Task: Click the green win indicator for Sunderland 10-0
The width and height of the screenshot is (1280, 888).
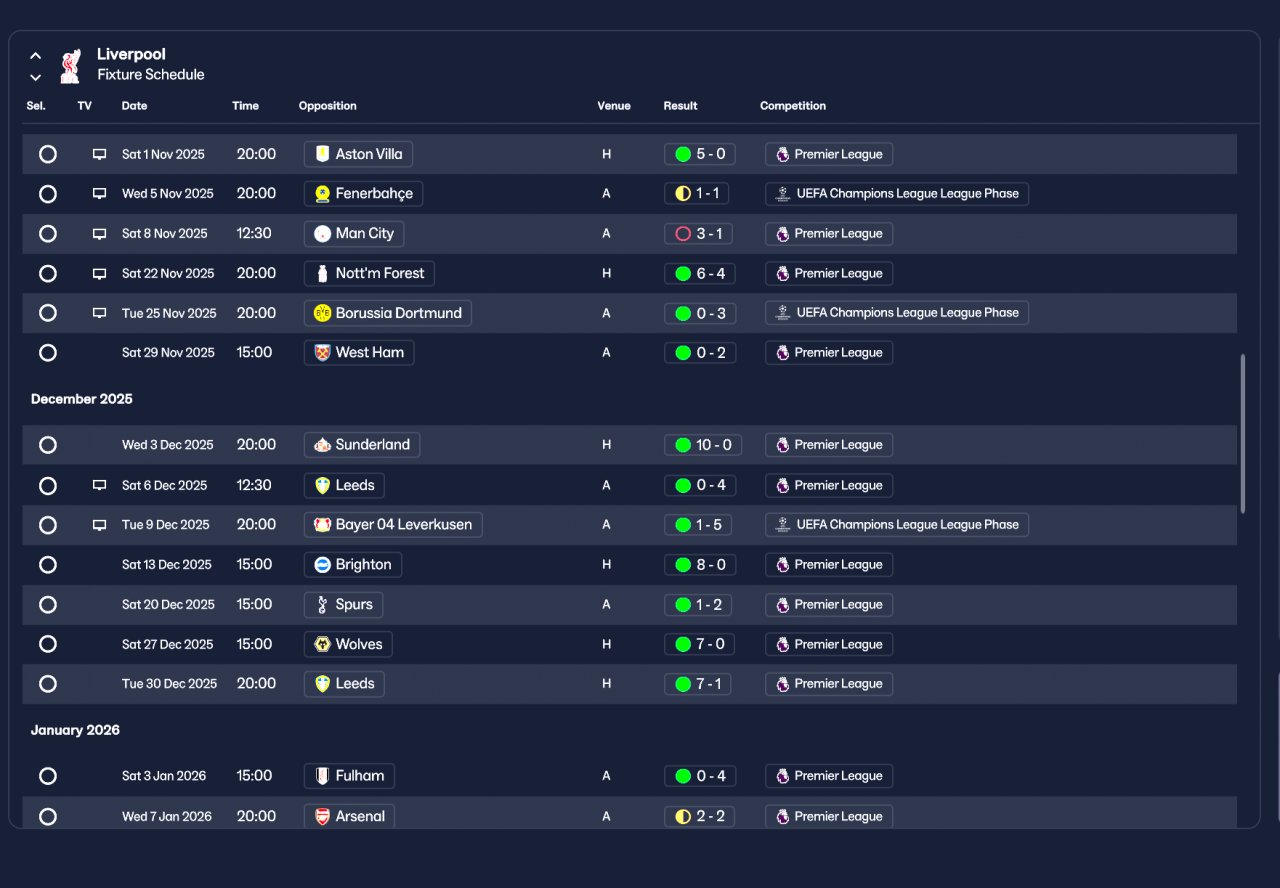Action: coord(683,445)
